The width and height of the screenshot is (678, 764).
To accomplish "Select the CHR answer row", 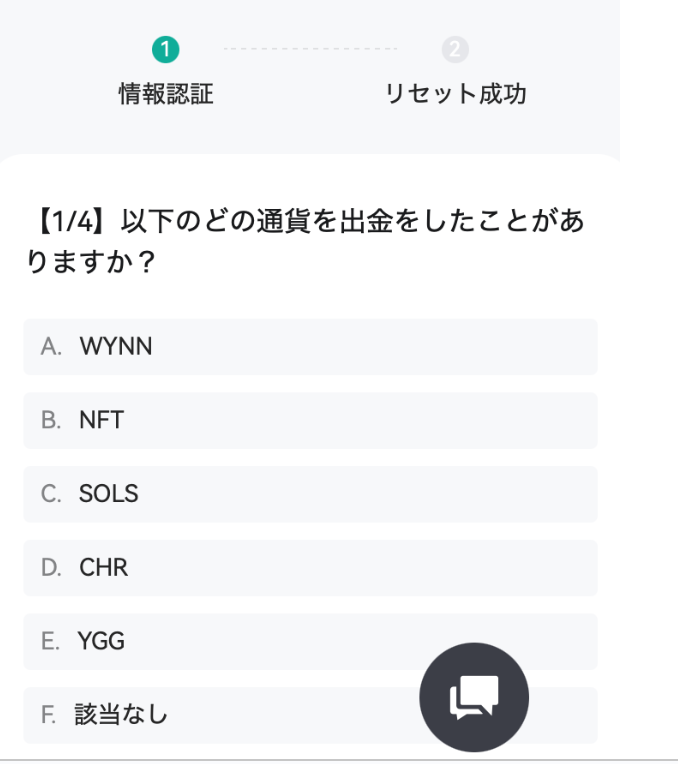I will click(310, 568).
